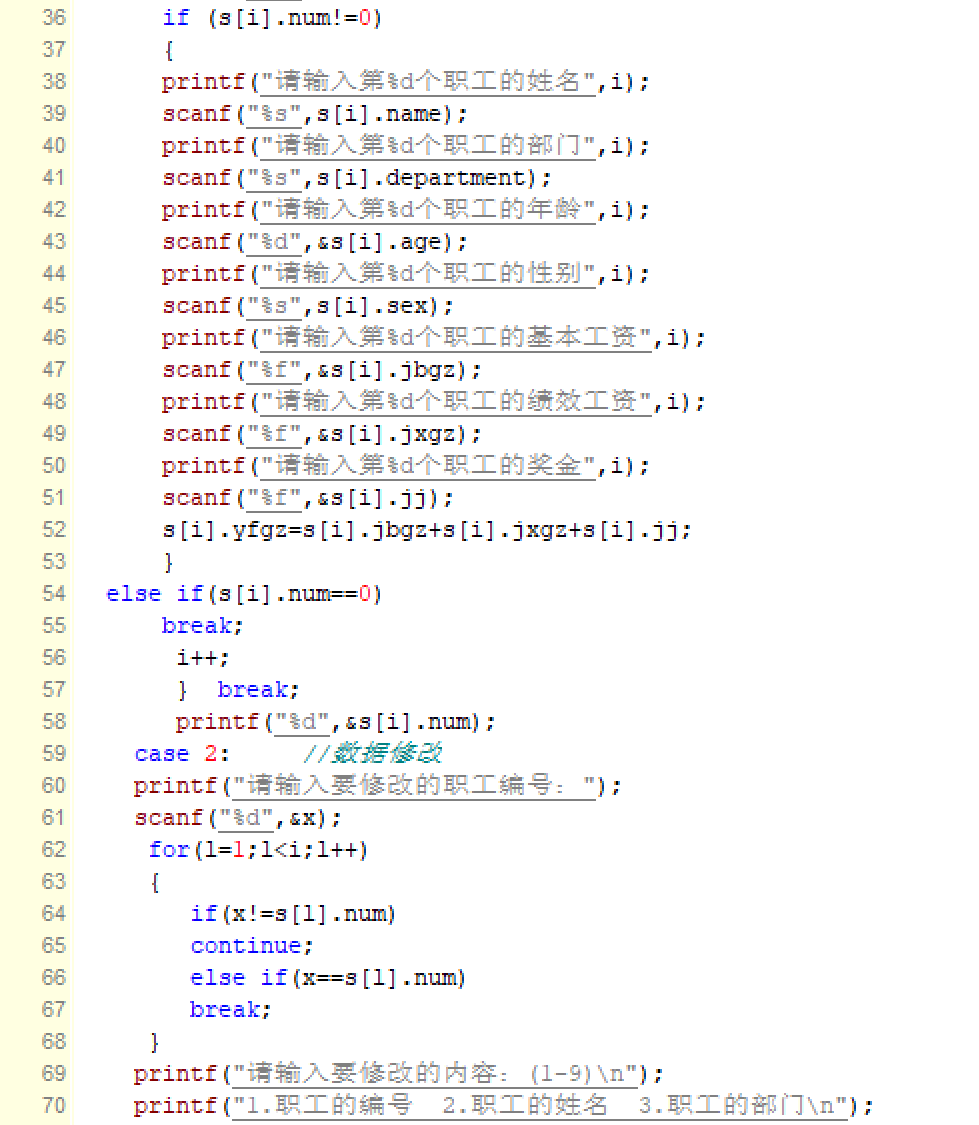Image resolution: width=979 pixels, height=1125 pixels.
Task: Click 'scanf("%s",s[i].name);' on line 39
Action: click(x=314, y=114)
